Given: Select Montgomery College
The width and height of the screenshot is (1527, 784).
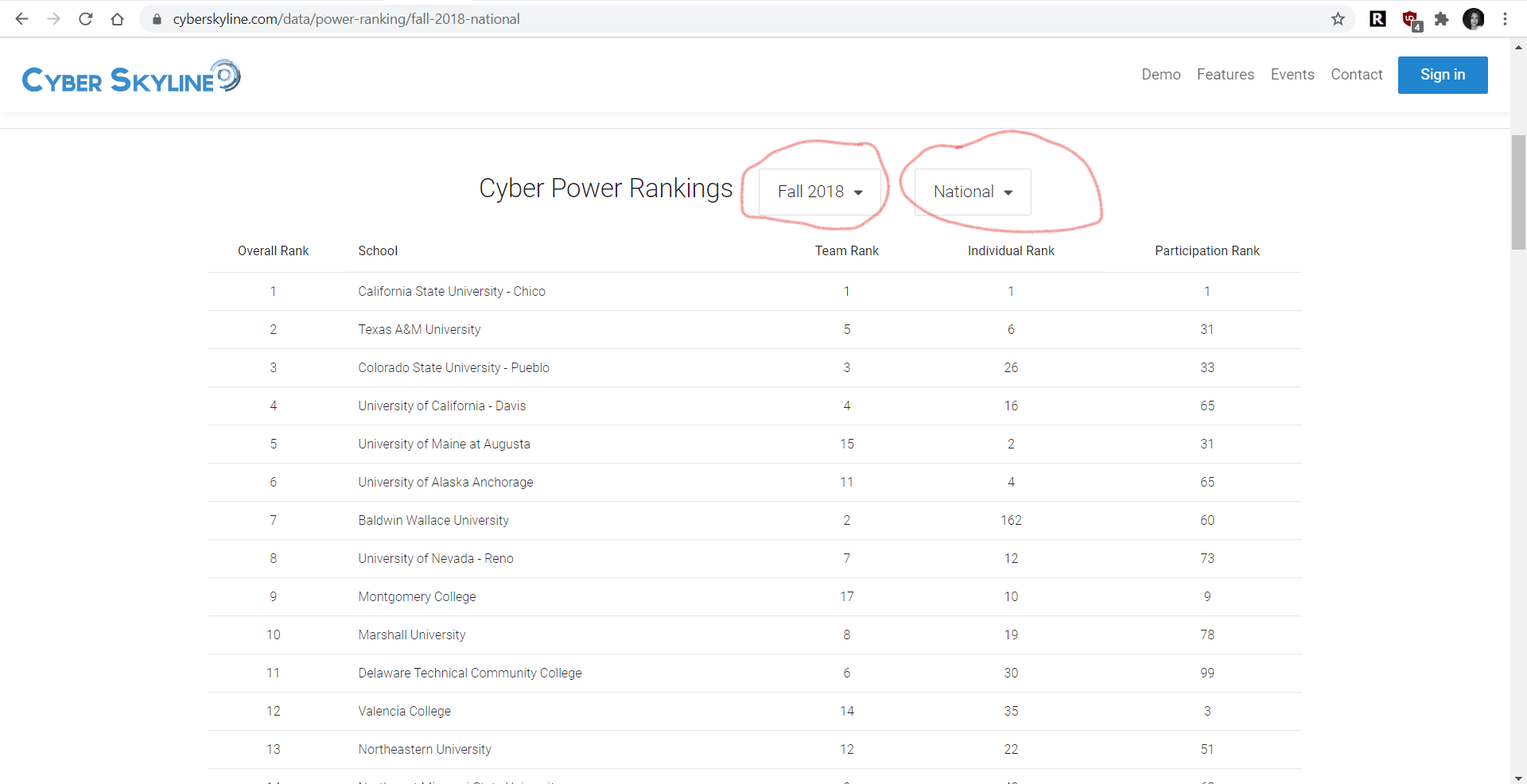Looking at the screenshot, I should coord(417,596).
